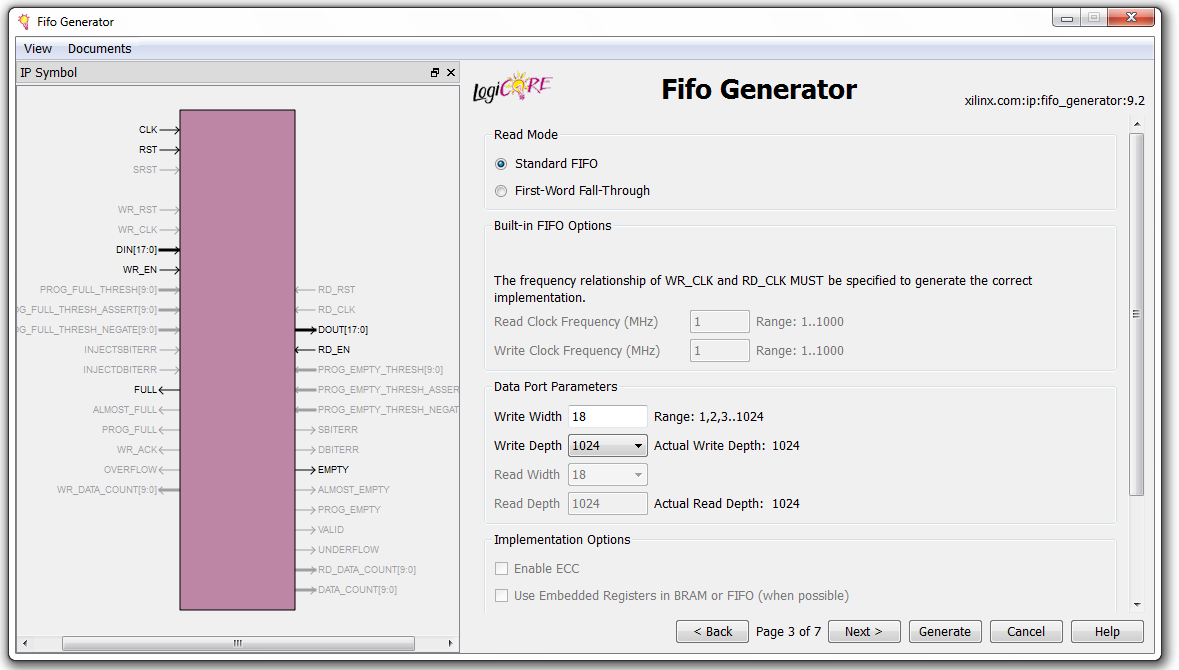This screenshot has height=670, width=1179.
Task: Go back to the previous page
Action: point(712,632)
